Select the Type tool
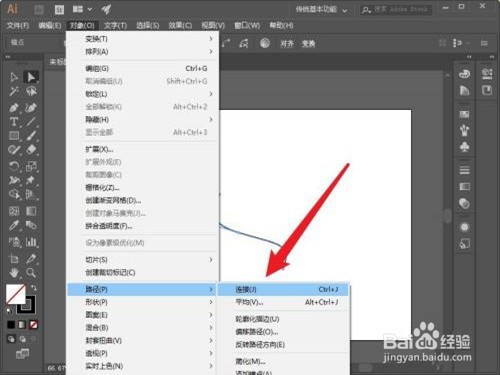The width and height of the screenshot is (500, 375). 14,122
